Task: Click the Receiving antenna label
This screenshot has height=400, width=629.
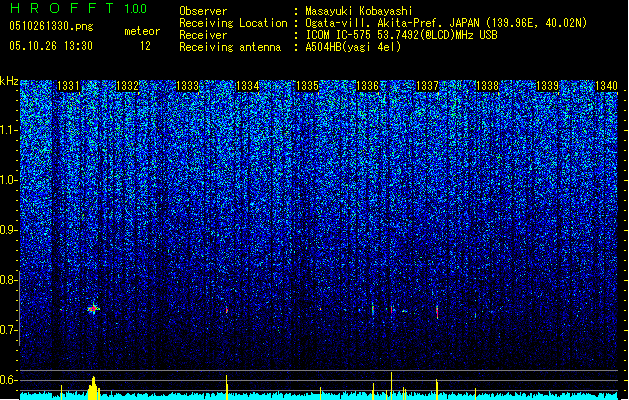Action: (x=230, y=47)
